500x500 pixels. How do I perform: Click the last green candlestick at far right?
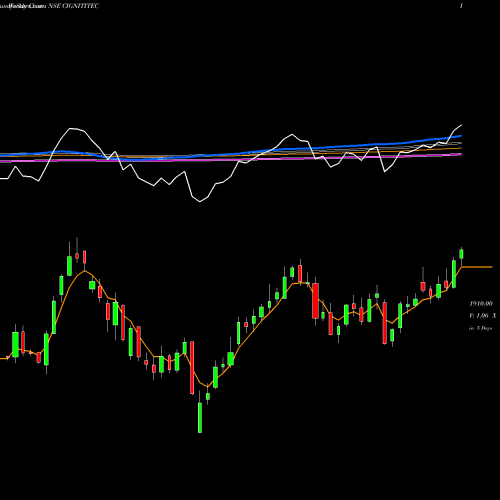point(461,254)
